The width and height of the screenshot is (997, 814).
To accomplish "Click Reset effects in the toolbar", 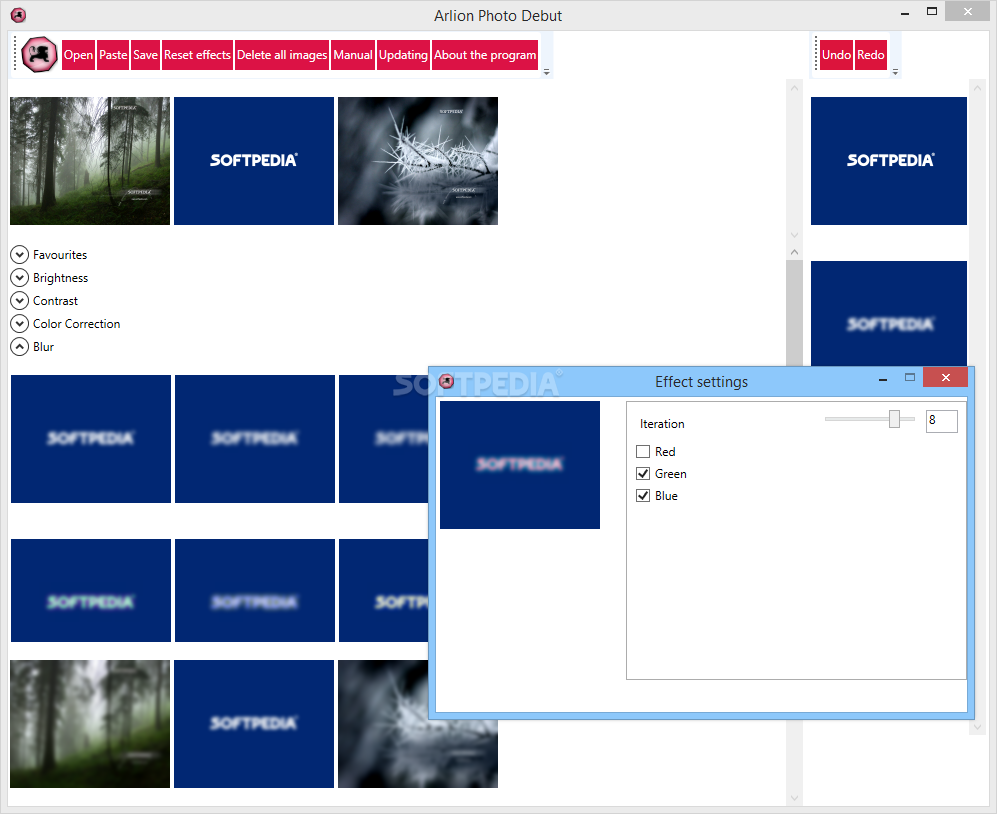I will [x=197, y=55].
